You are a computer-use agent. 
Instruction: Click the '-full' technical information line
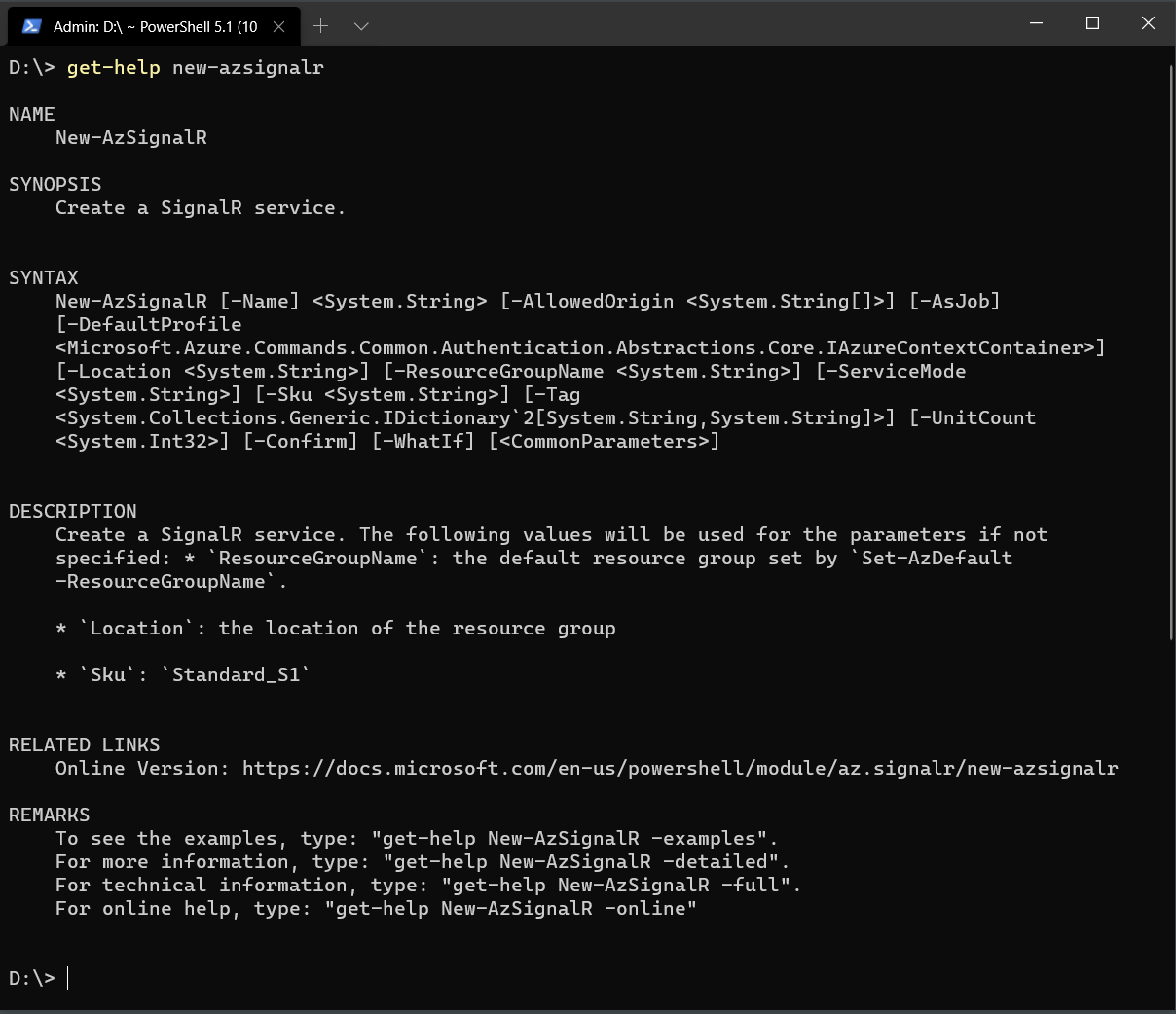click(428, 885)
